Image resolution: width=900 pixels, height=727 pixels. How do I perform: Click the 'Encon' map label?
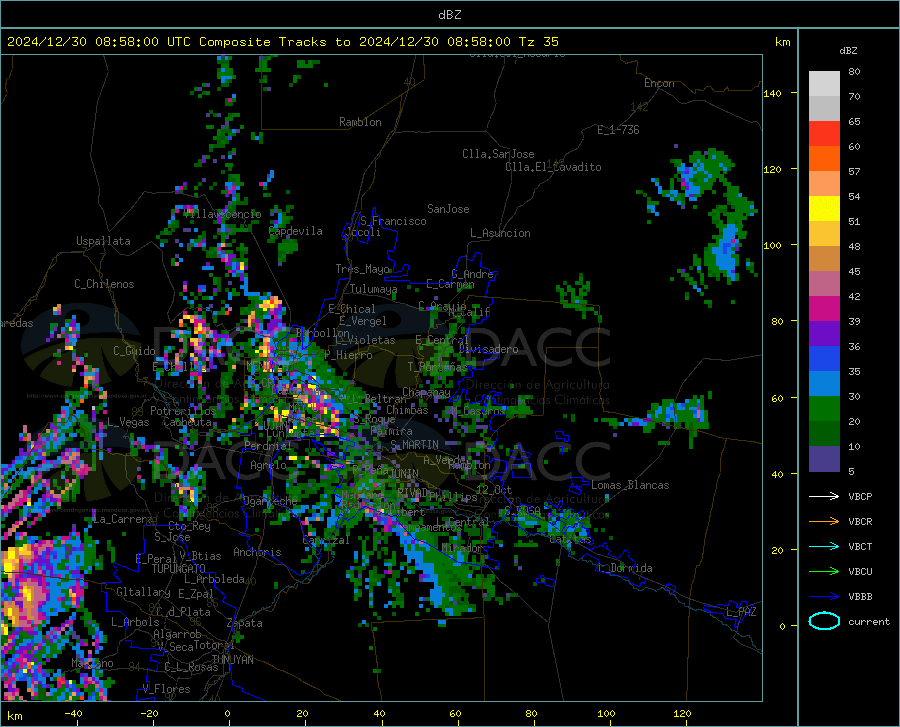pyautogui.click(x=659, y=83)
